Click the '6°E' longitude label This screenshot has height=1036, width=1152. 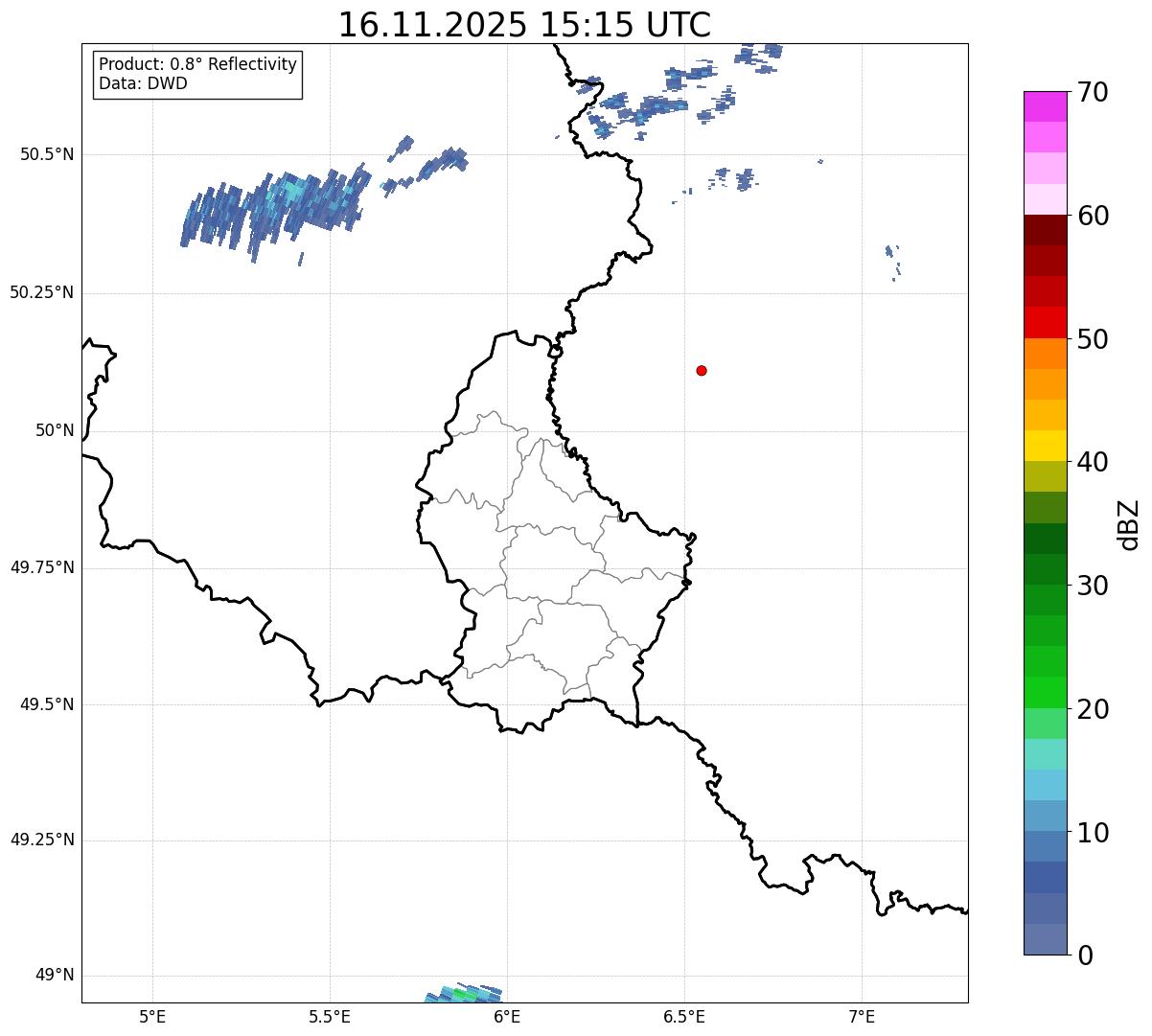tap(507, 1017)
